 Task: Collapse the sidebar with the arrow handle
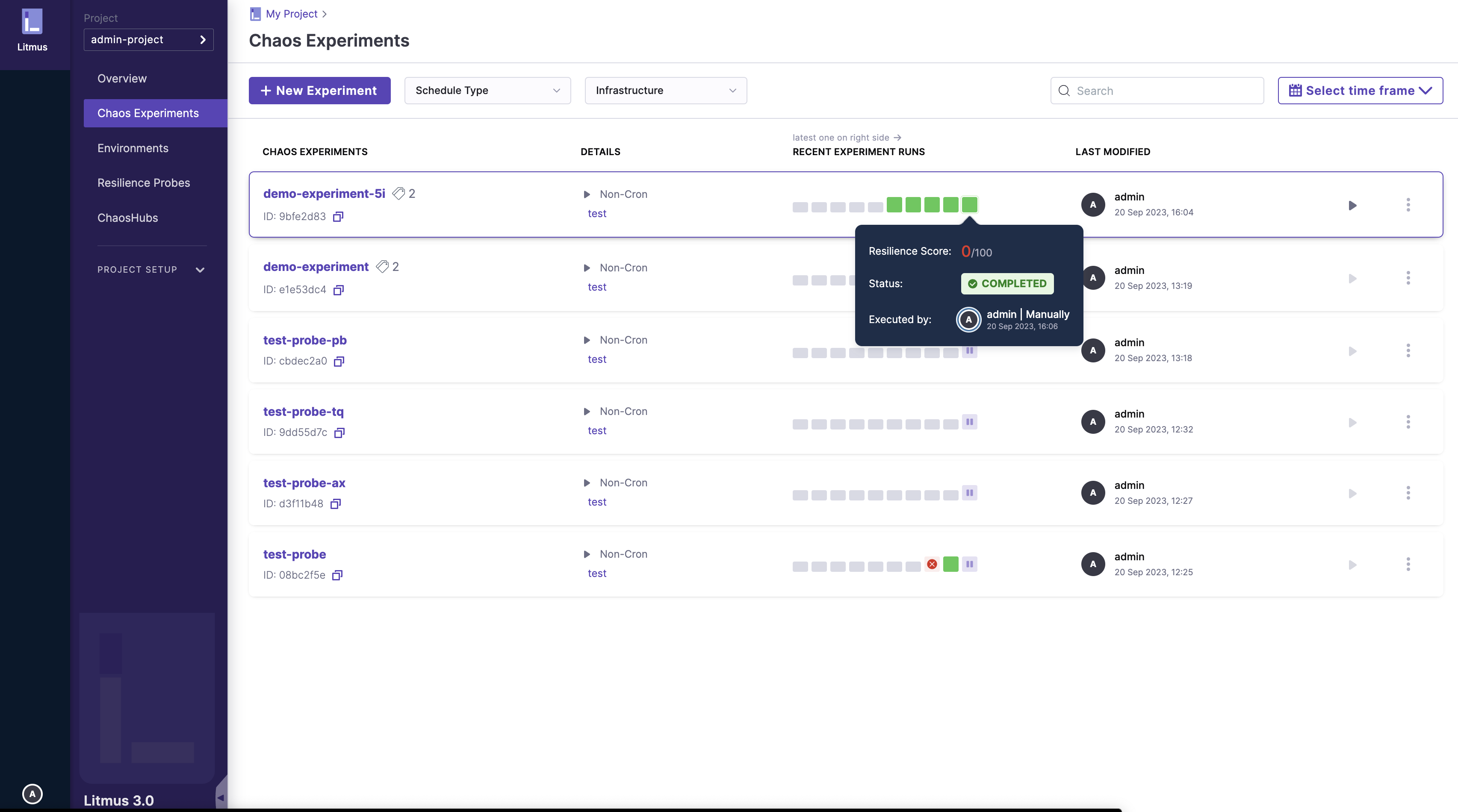click(221, 798)
